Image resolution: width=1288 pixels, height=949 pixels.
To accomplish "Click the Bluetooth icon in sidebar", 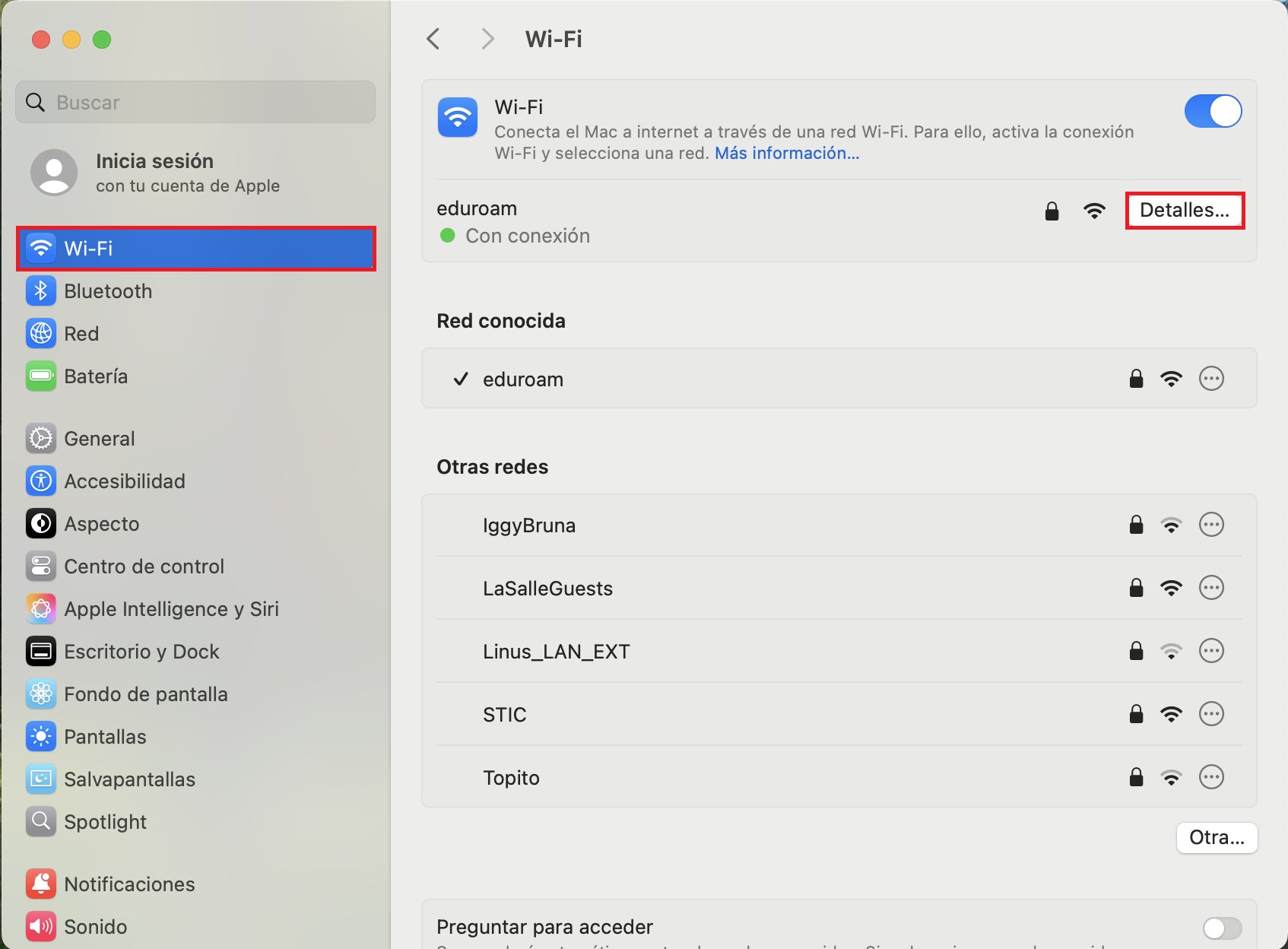I will click(x=41, y=291).
